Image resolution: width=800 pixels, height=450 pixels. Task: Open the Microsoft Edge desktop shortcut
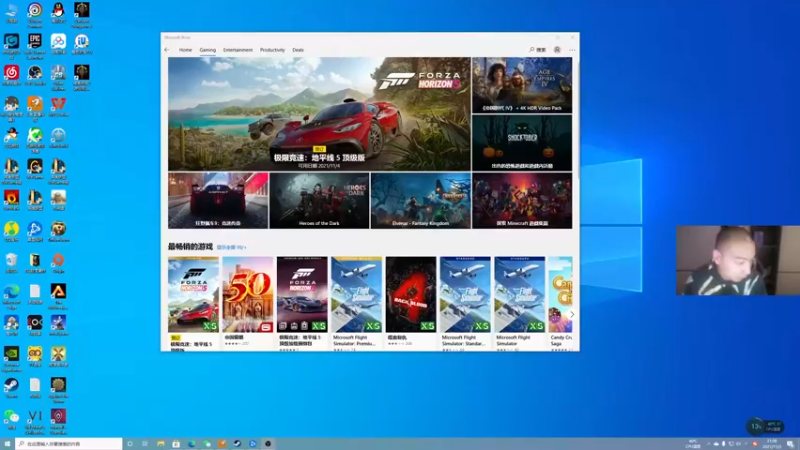[x=11, y=297]
